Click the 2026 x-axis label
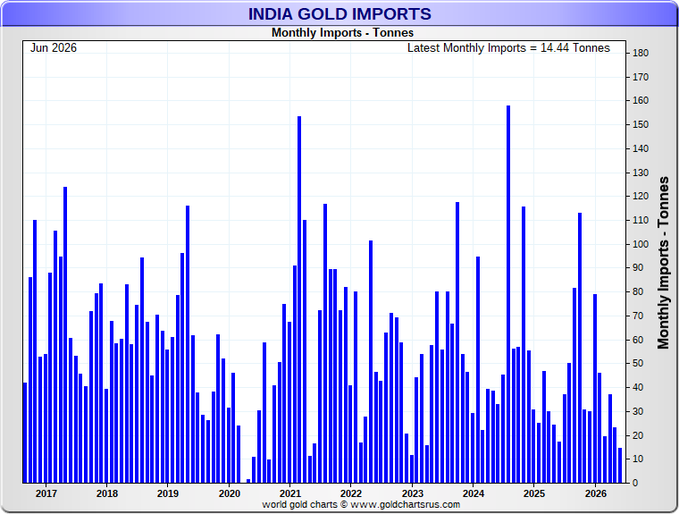The width and height of the screenshot is (679, 514). [595, 494]
